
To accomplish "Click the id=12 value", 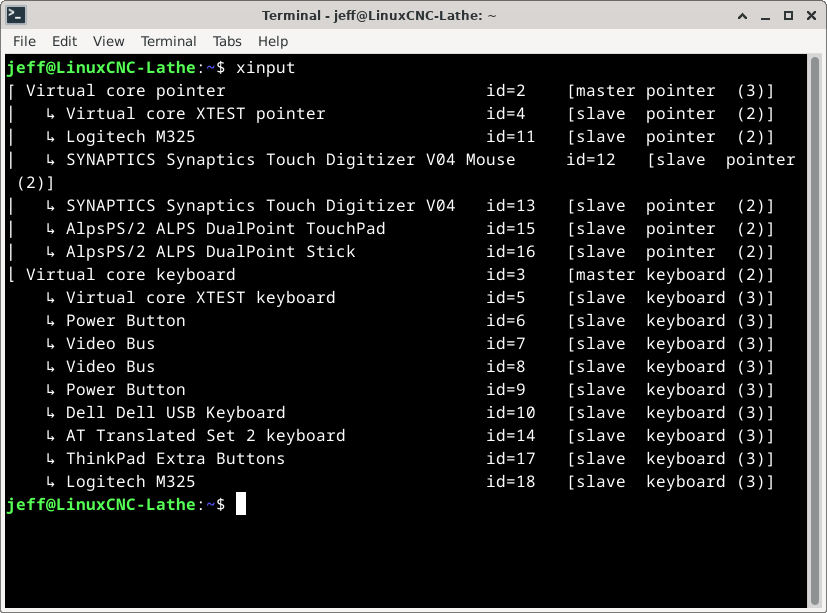I will click(591, 160).
